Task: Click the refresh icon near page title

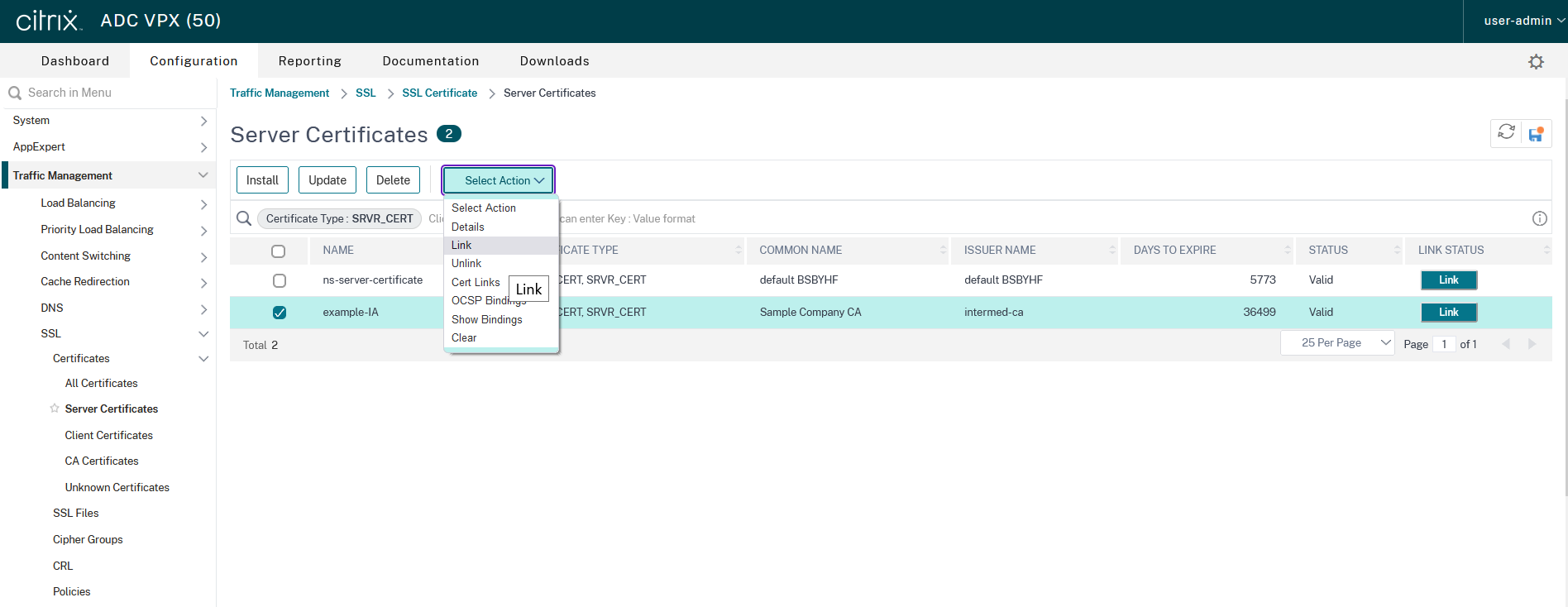Action: [x=1506, y=132]
